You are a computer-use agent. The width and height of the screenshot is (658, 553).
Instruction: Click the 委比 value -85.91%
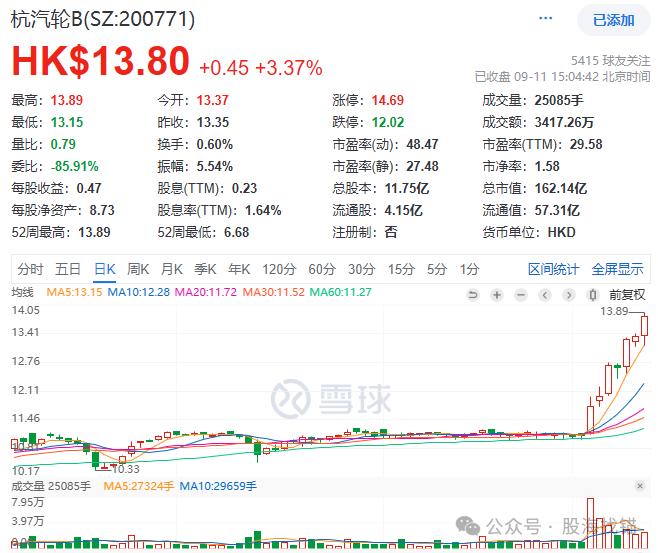click(x=75, y=166)
